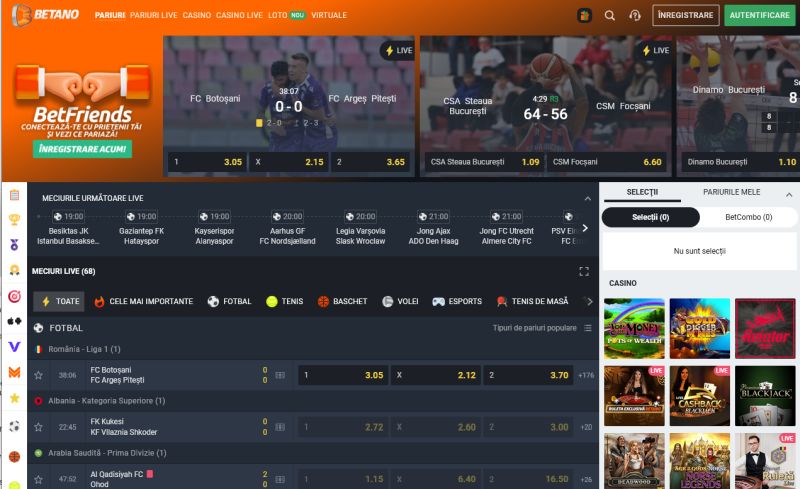Open Gold Digger casino game thumbnail

click(x=699, y=329)
